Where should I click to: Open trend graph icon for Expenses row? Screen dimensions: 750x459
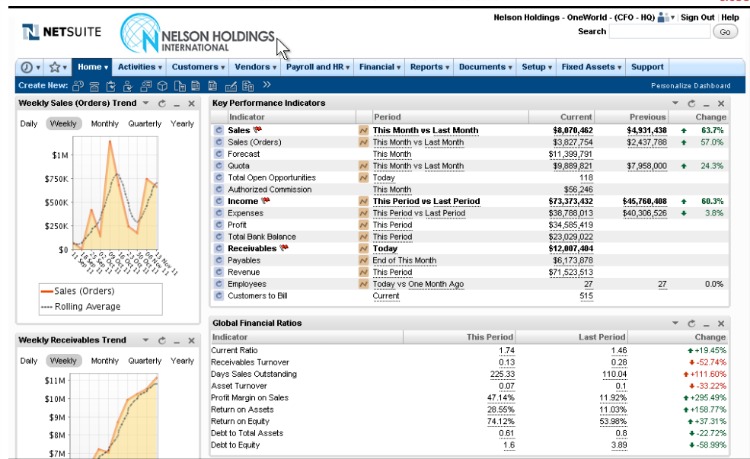coord(364,213)
